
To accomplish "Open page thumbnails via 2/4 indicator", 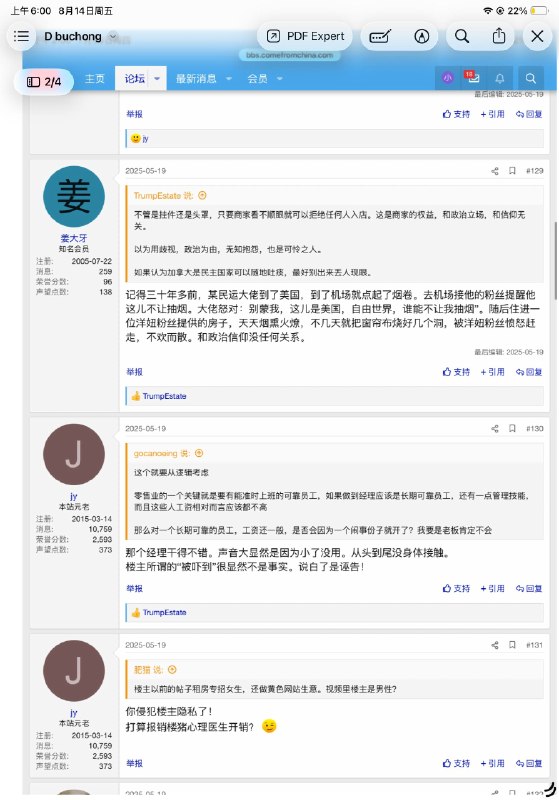I will coord(44,82).
